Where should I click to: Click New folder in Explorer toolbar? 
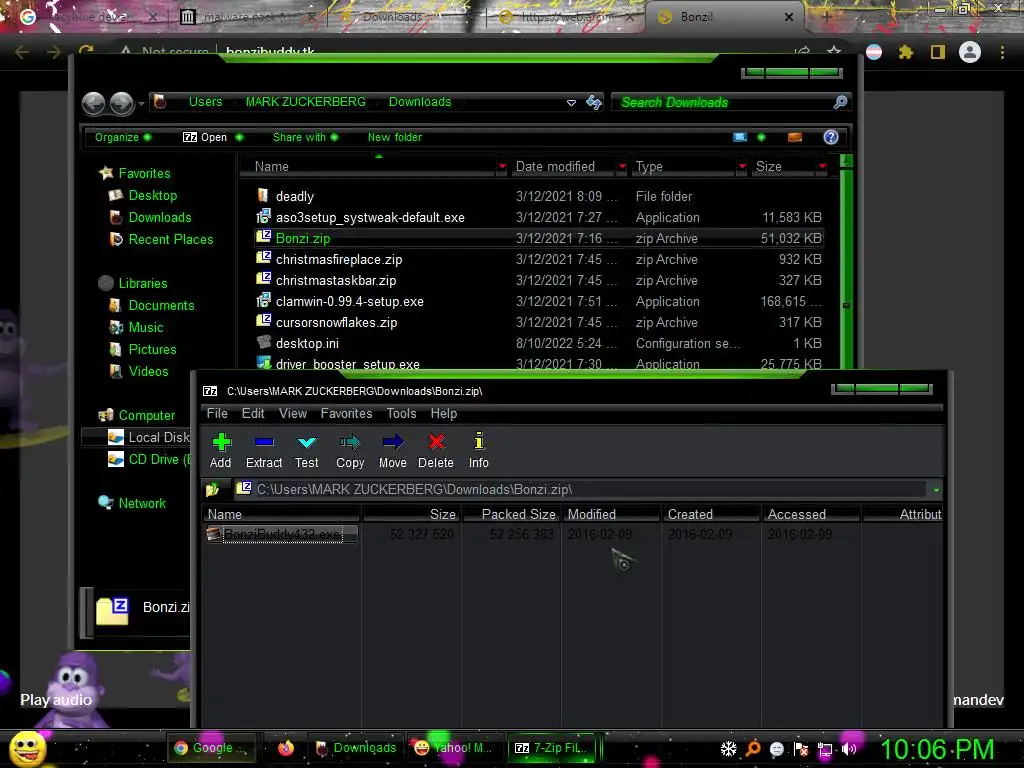pyautogui.click(x=394, y=137)
